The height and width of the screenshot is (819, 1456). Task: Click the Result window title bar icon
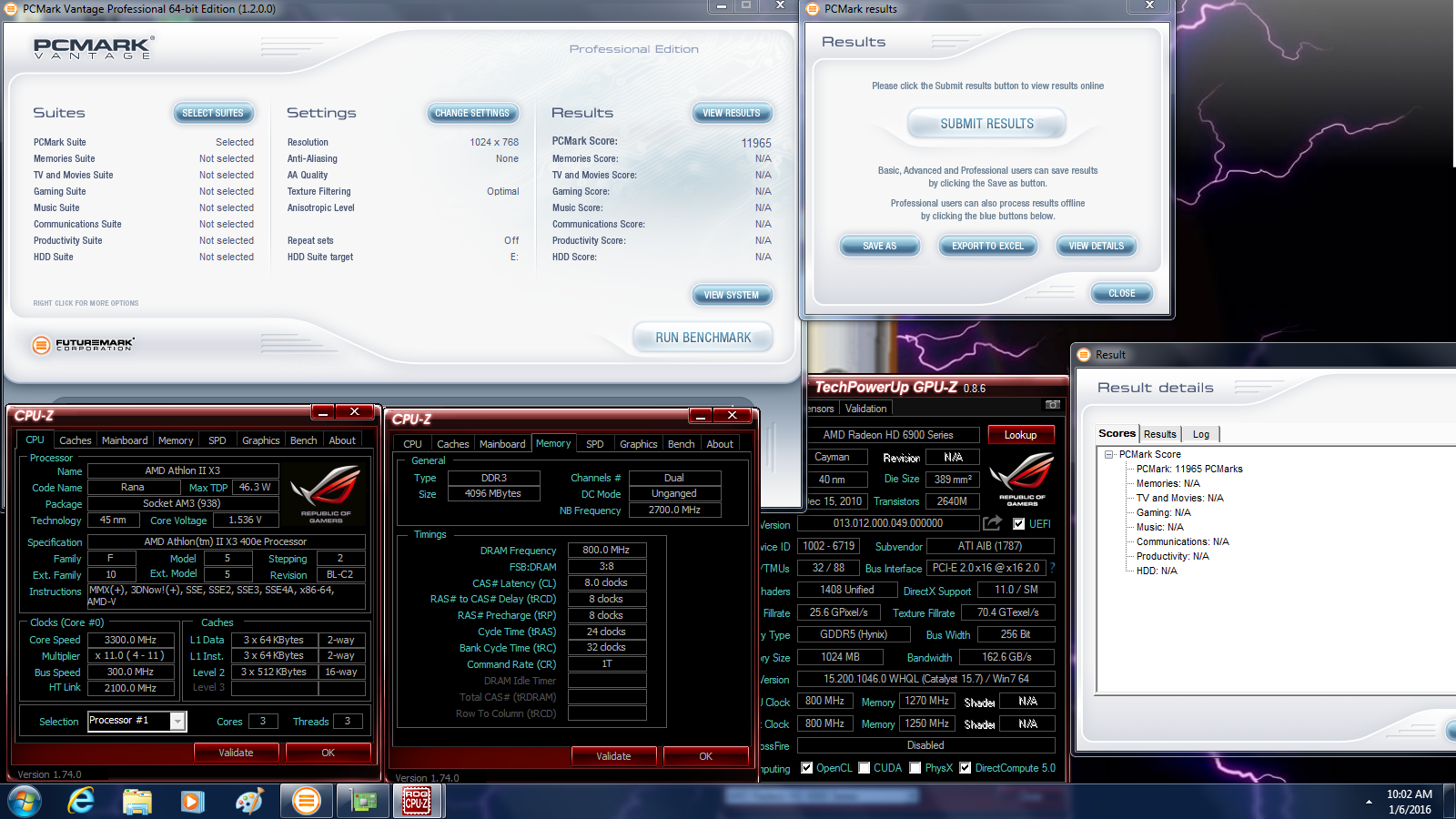coord(1084,354)
